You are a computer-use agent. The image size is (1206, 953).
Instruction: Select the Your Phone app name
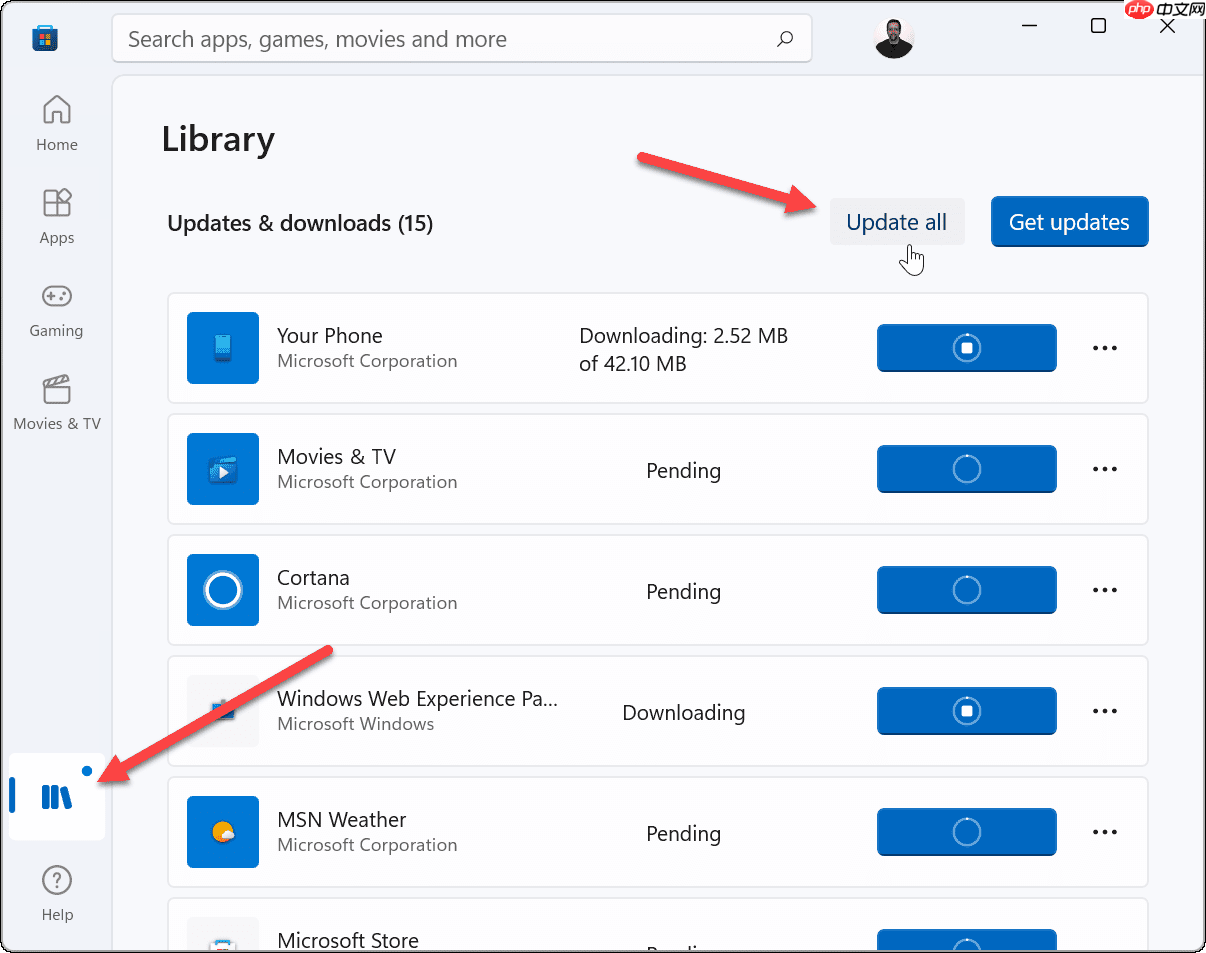pyautogui.click(x=330, y=336)
